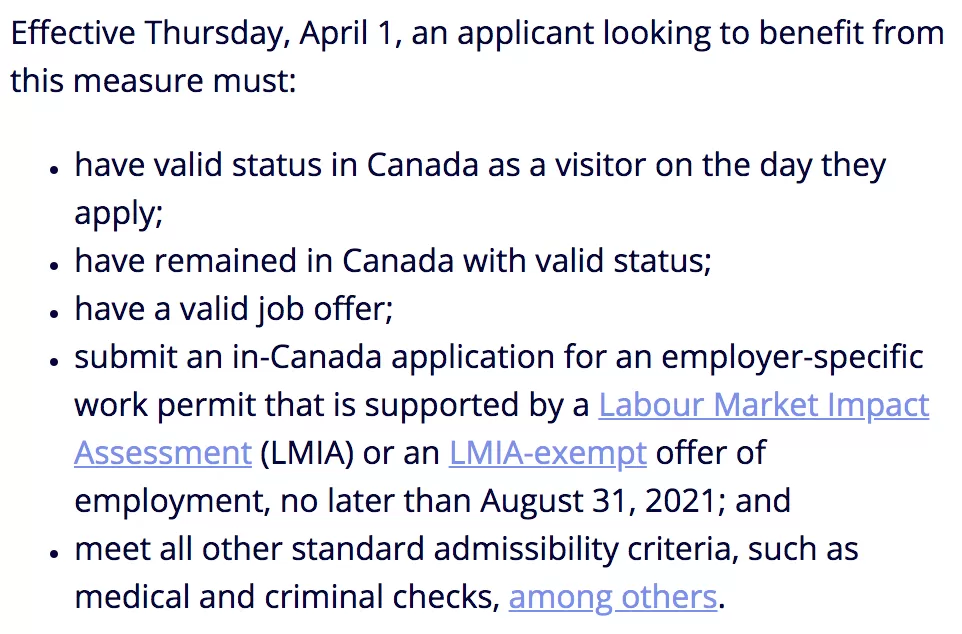Click the phrase 'this measure must:'

pyautogui.click(x=153, y=80)
